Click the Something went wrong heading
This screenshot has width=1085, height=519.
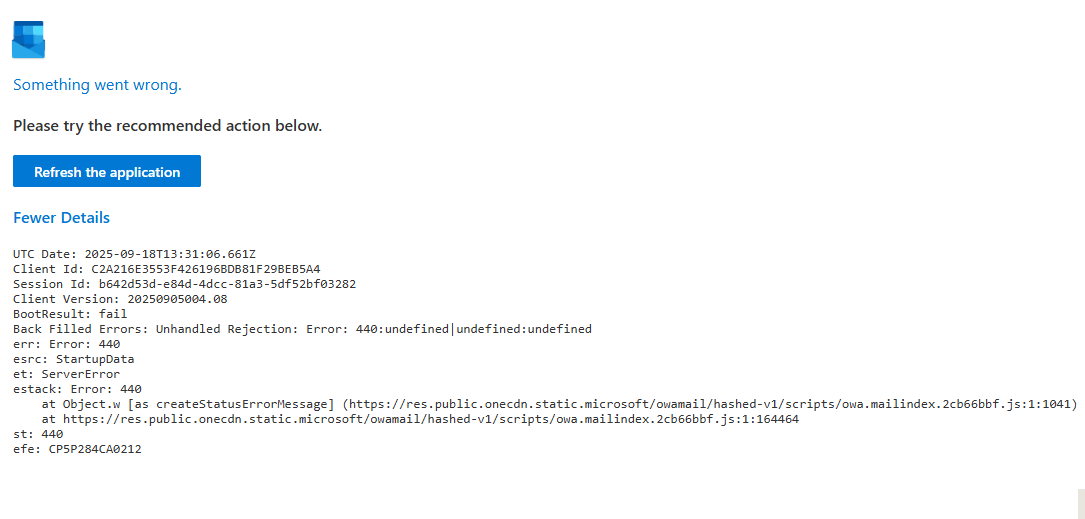[98, 85]
